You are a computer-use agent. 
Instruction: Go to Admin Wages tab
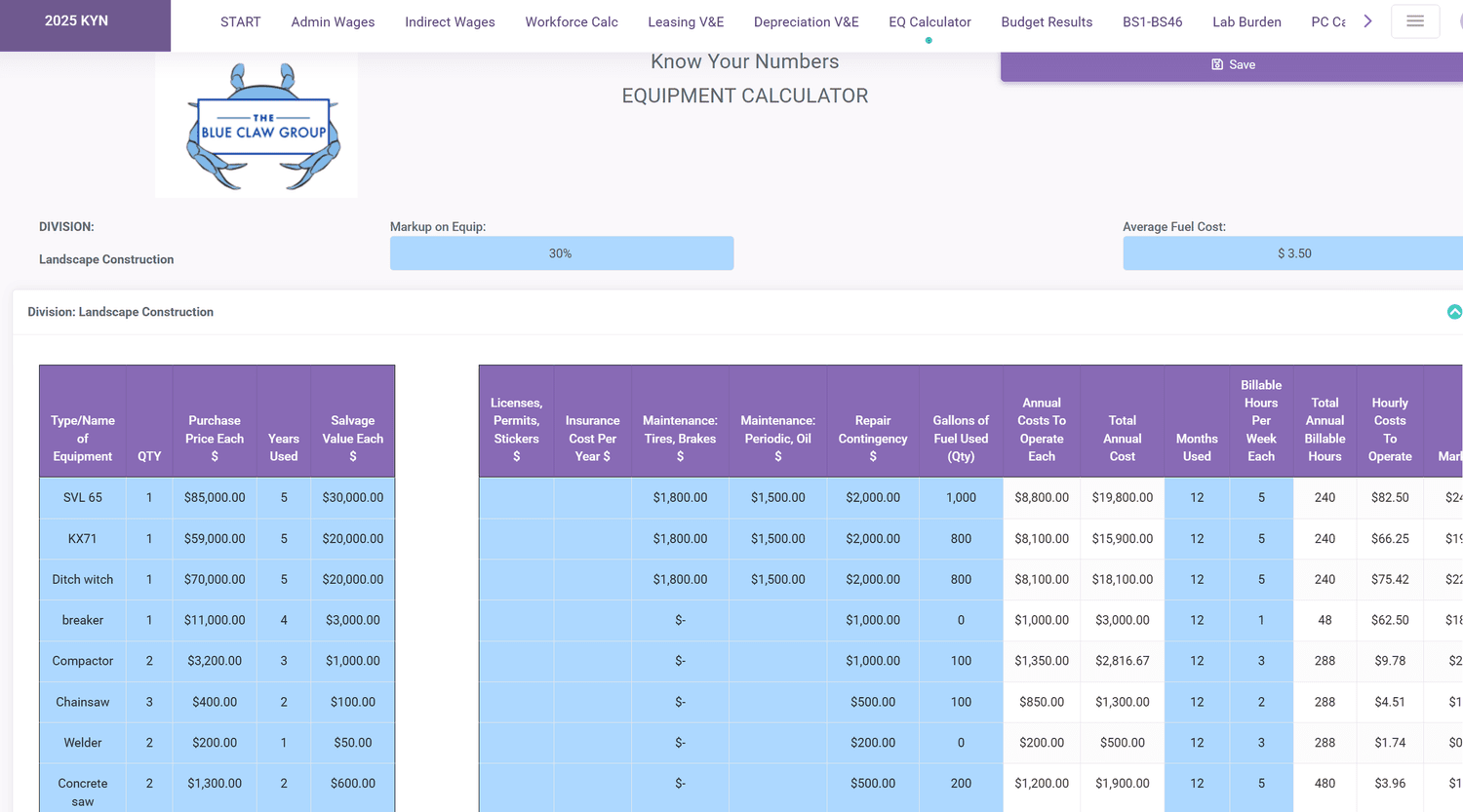pos(333,22)
